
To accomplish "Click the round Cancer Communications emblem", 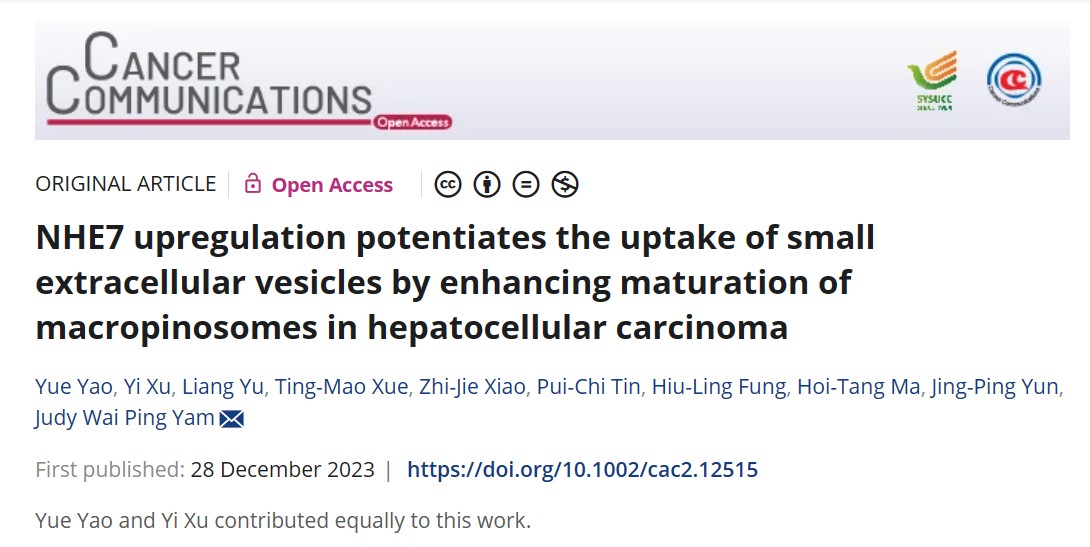I will click(1013, 80).
